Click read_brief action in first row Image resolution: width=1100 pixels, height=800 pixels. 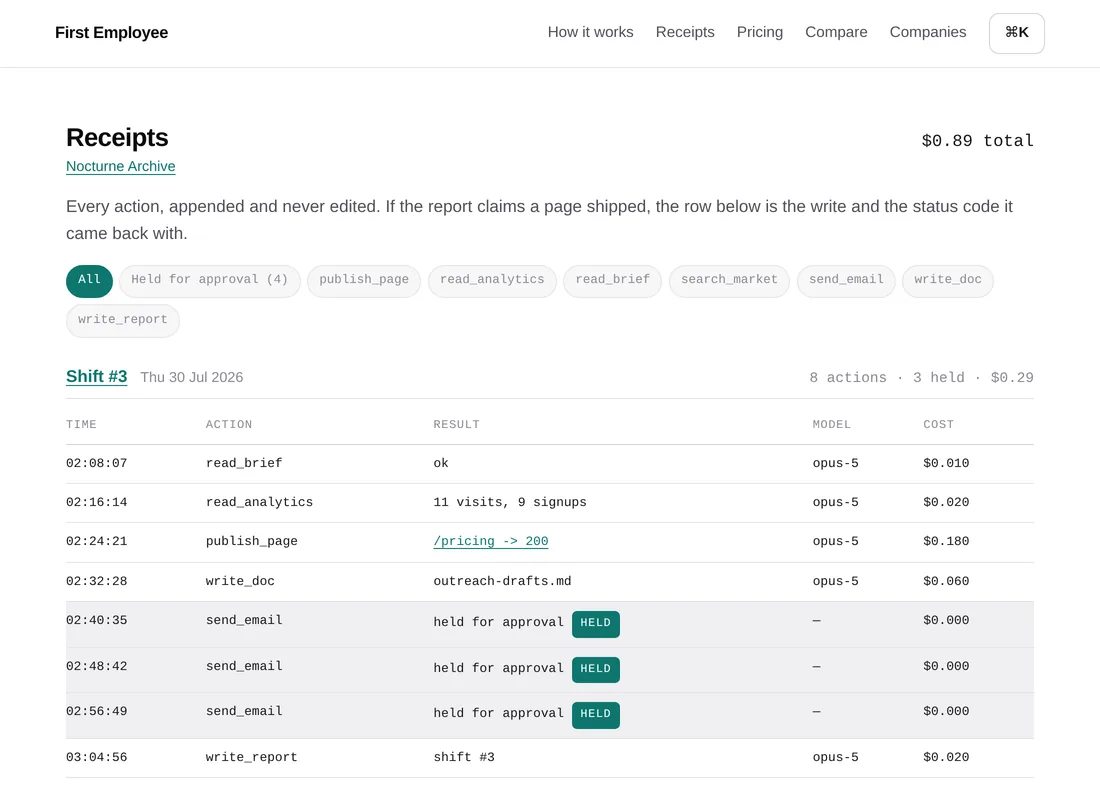pyautogui.click(x=244, y=463)
